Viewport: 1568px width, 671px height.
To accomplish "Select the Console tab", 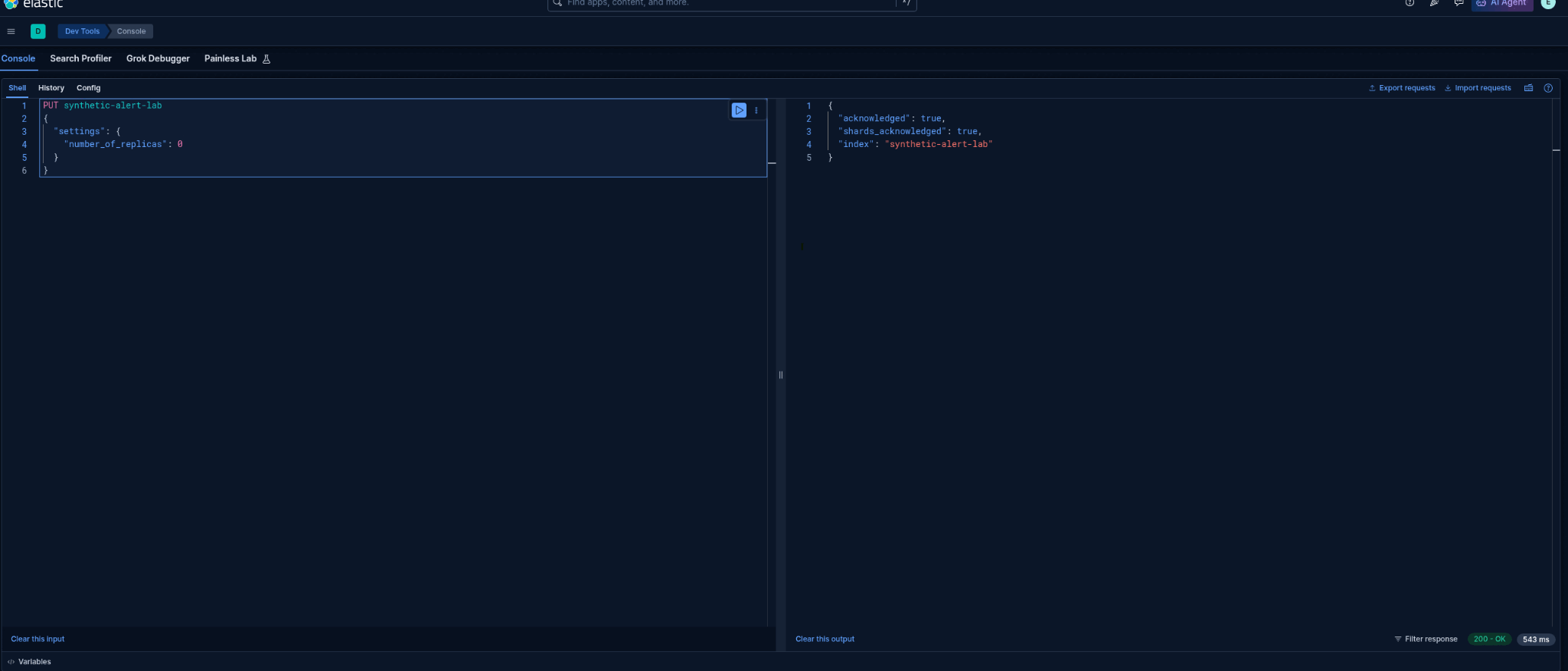I will [18, 59].
